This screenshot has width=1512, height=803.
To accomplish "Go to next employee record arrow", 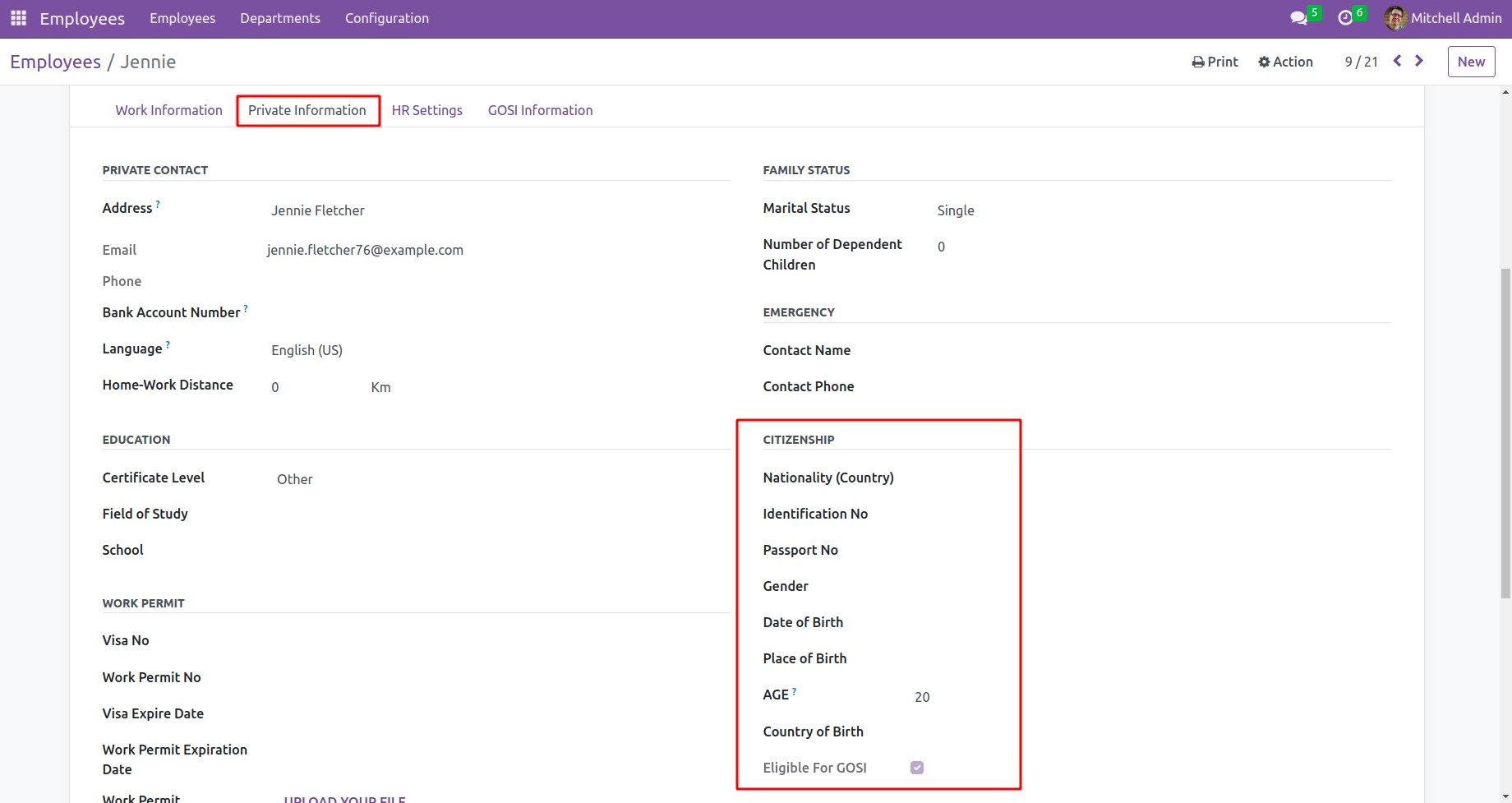I will [1419, 61].
